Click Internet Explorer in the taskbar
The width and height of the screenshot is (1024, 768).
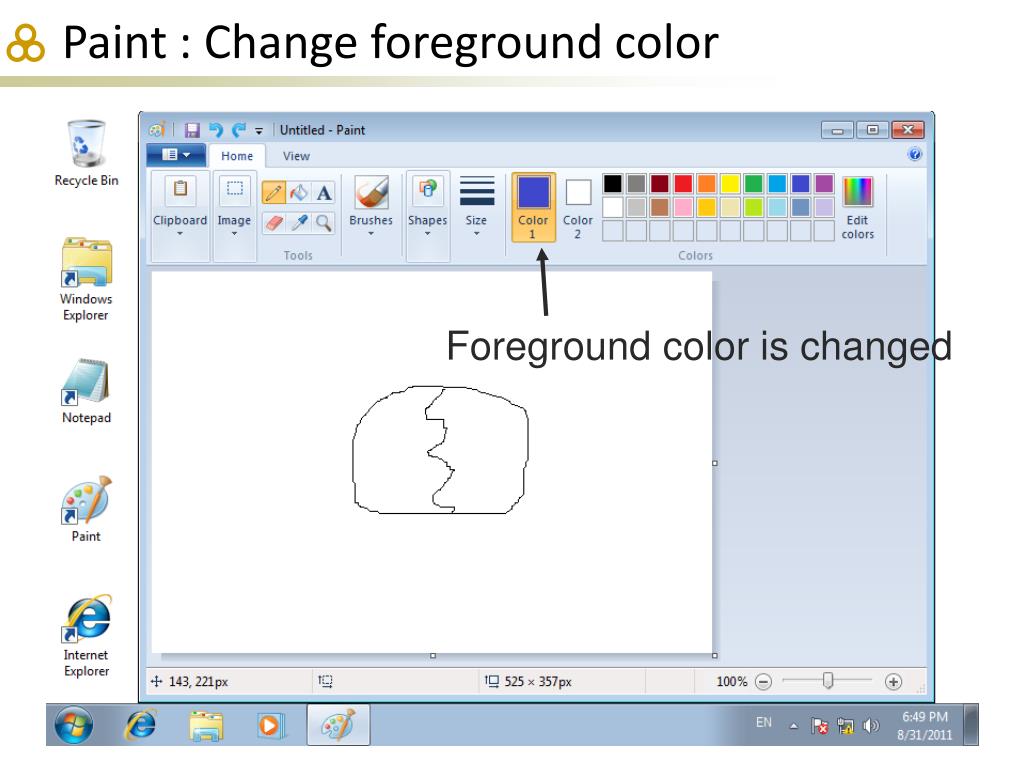coord(140,725)
